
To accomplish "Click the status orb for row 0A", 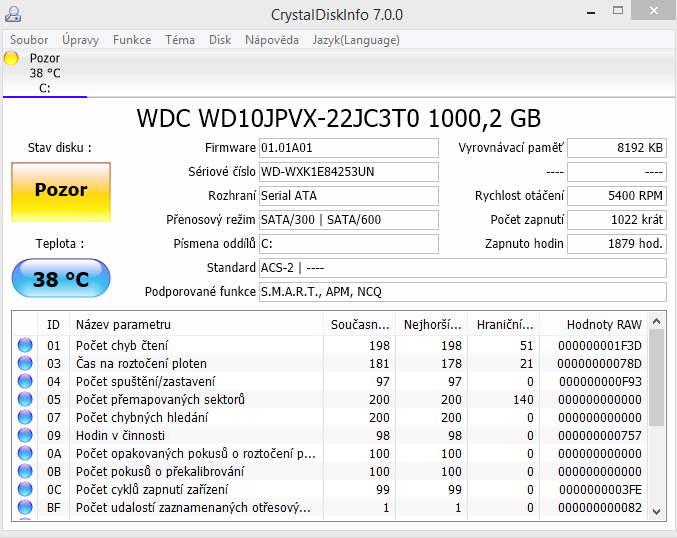I will point(25,453).
